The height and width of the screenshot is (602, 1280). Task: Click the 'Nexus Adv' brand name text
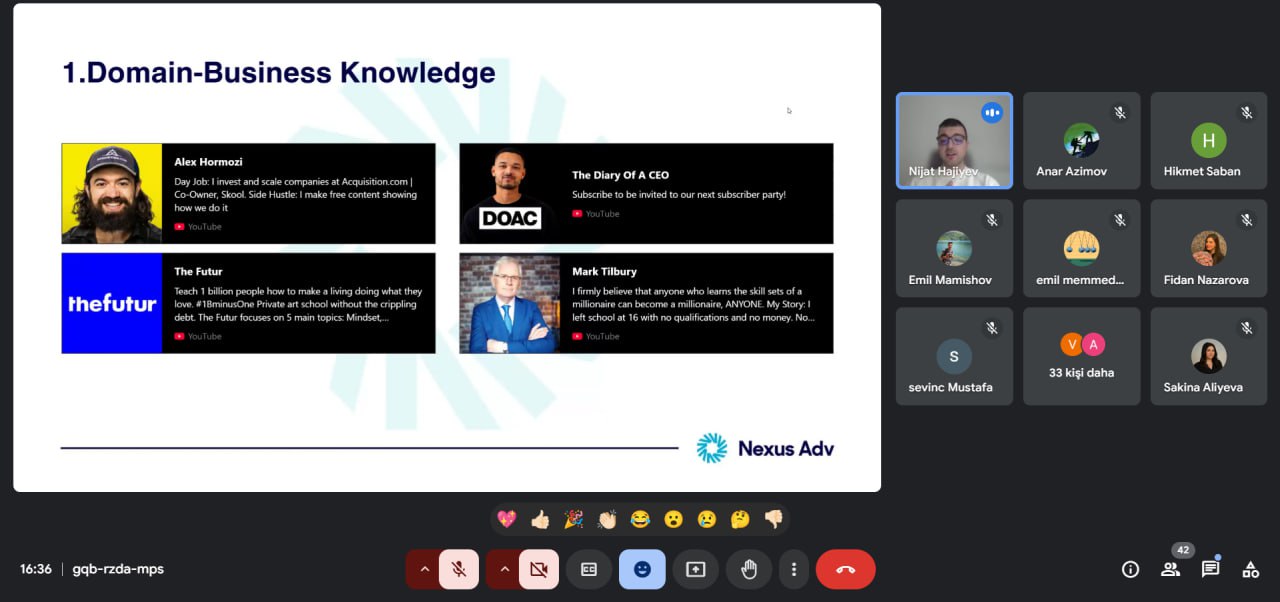tap(786, 448)
